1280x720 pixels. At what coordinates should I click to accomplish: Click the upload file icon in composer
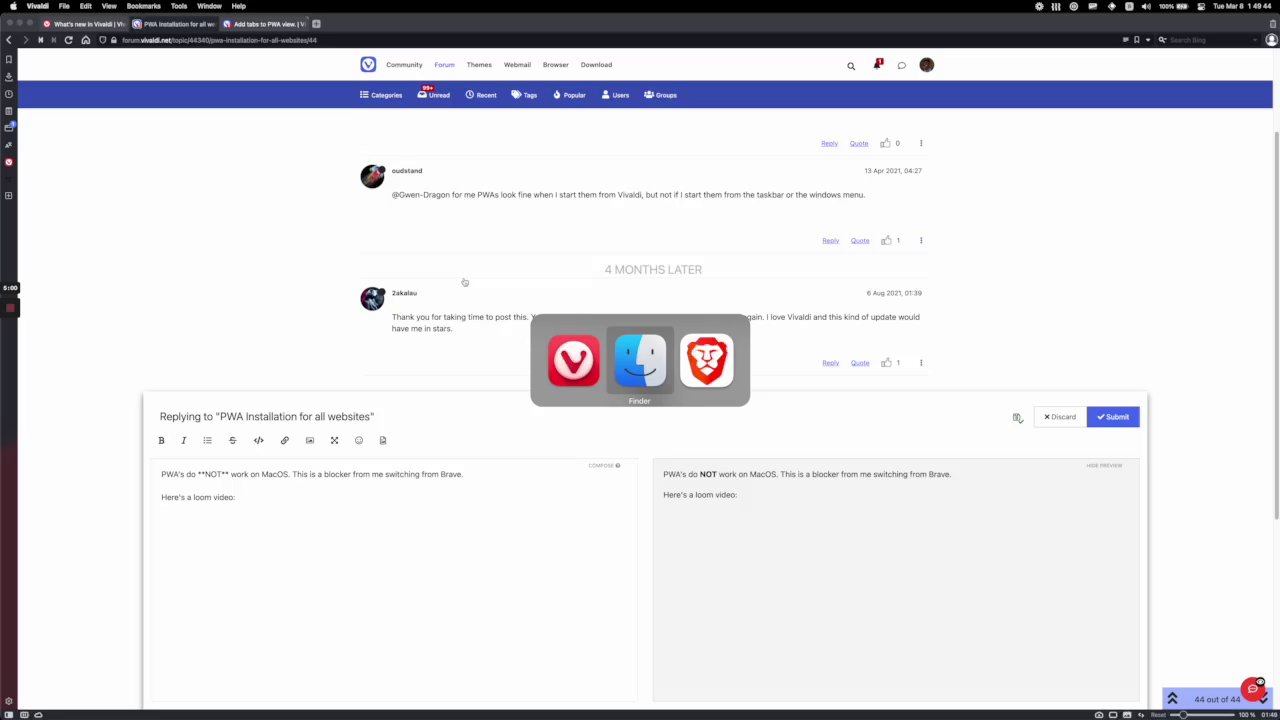tap(383, 440)
